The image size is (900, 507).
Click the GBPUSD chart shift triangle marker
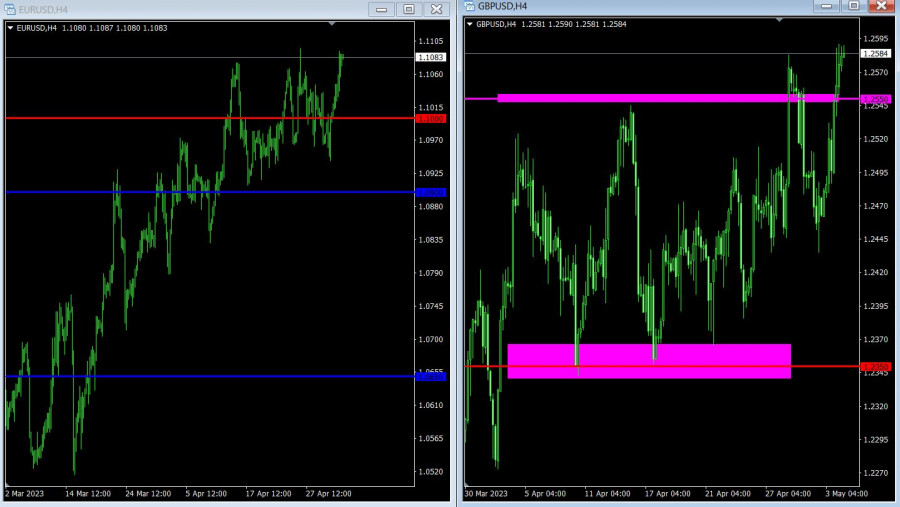point(779,19)
